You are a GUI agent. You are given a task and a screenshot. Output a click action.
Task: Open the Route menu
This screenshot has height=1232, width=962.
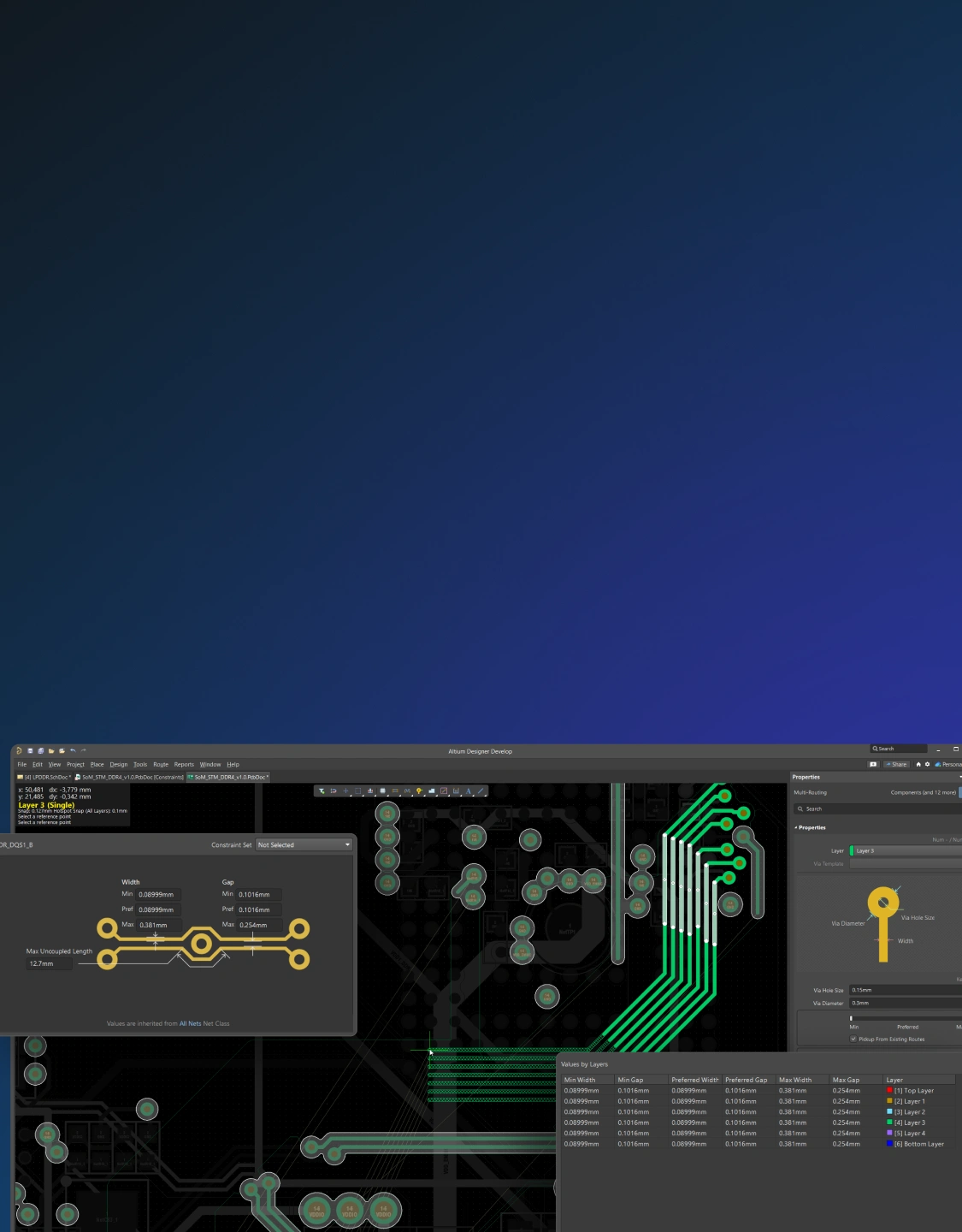[x=161, y=765]
